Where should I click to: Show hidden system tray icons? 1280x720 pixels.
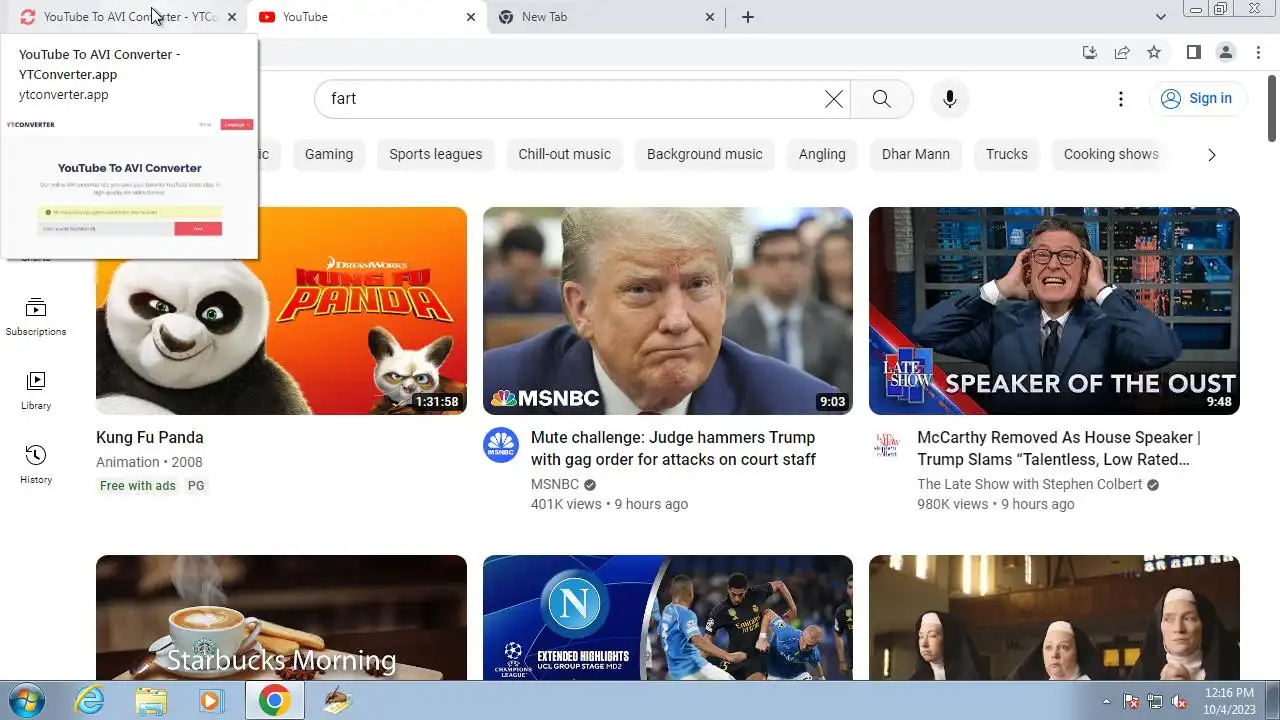[x=1106, y=701]
